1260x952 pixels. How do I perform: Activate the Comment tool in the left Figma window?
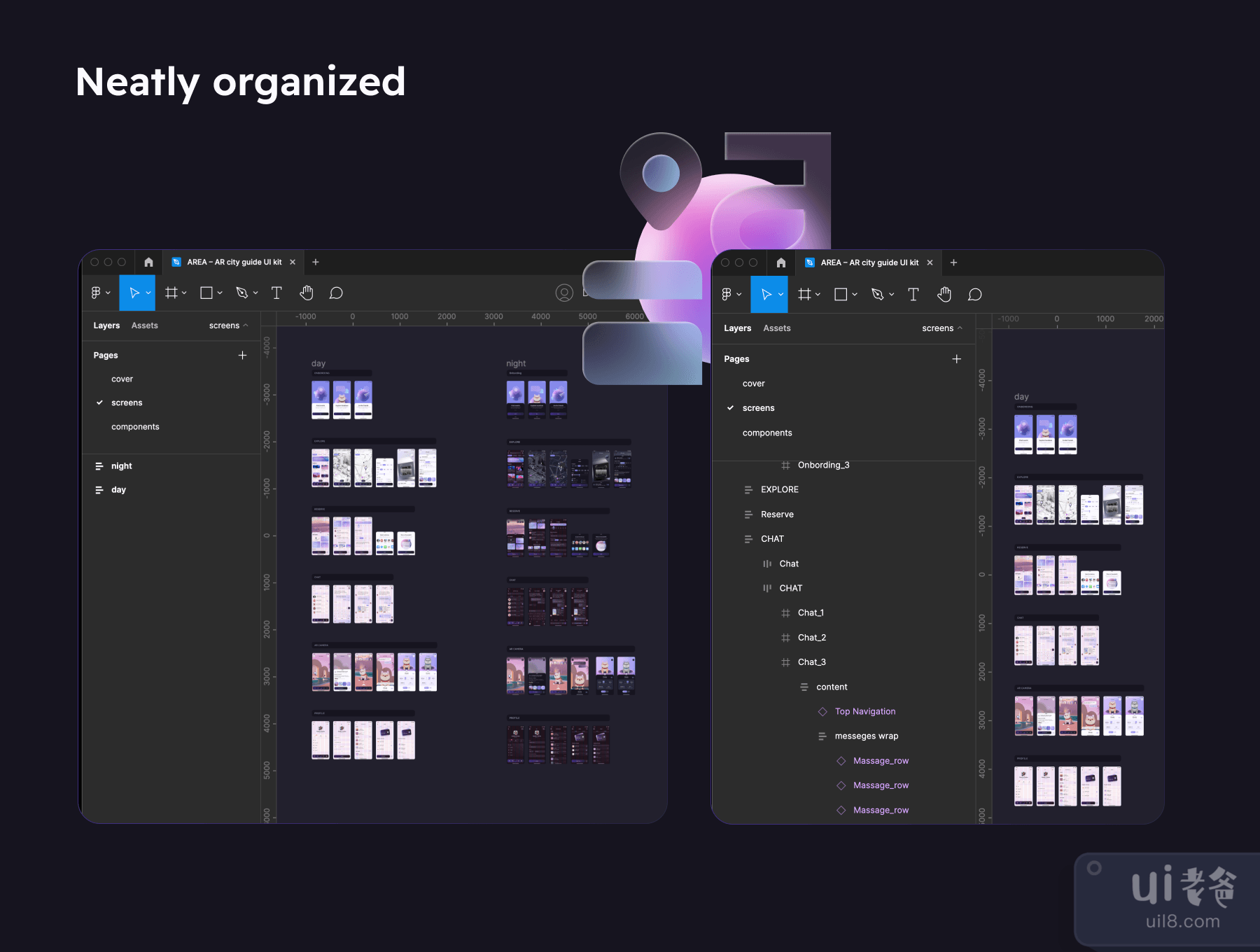click(336, 293)
